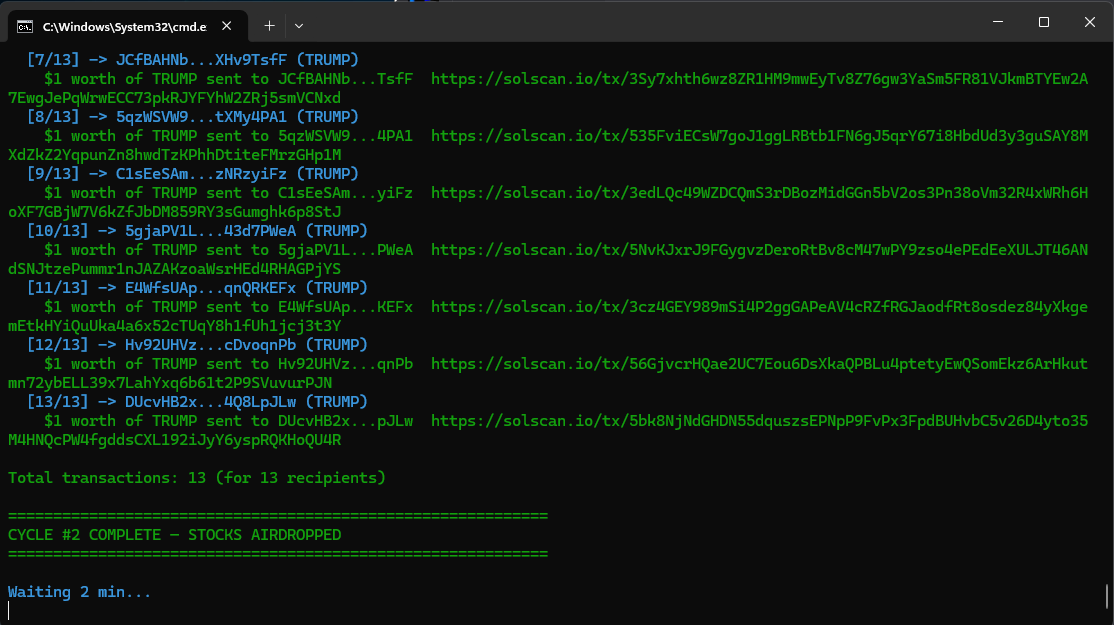Click the line '[9/13] -> C1sEeSAm...zNRzyiFz (TRUMP)'
Image resolution: width=1114 pixels, height=625 pixels.
193,173
